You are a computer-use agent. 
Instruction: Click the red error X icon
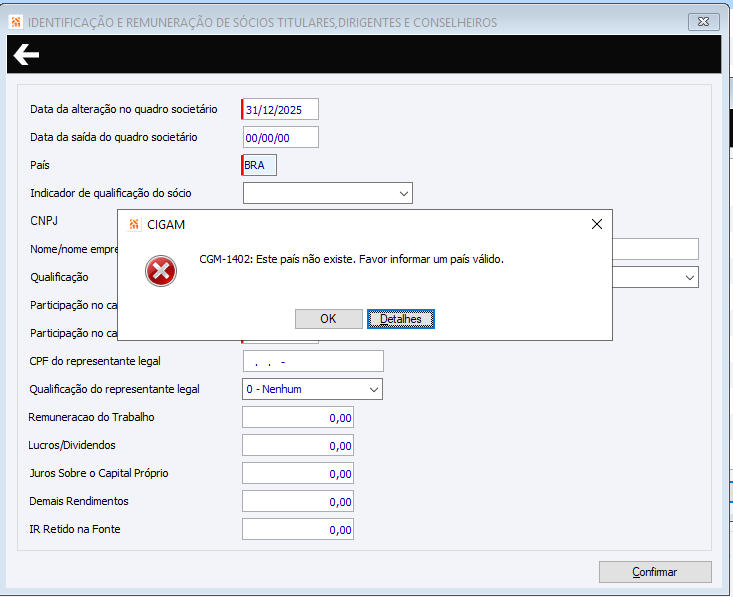coord(161,271)
